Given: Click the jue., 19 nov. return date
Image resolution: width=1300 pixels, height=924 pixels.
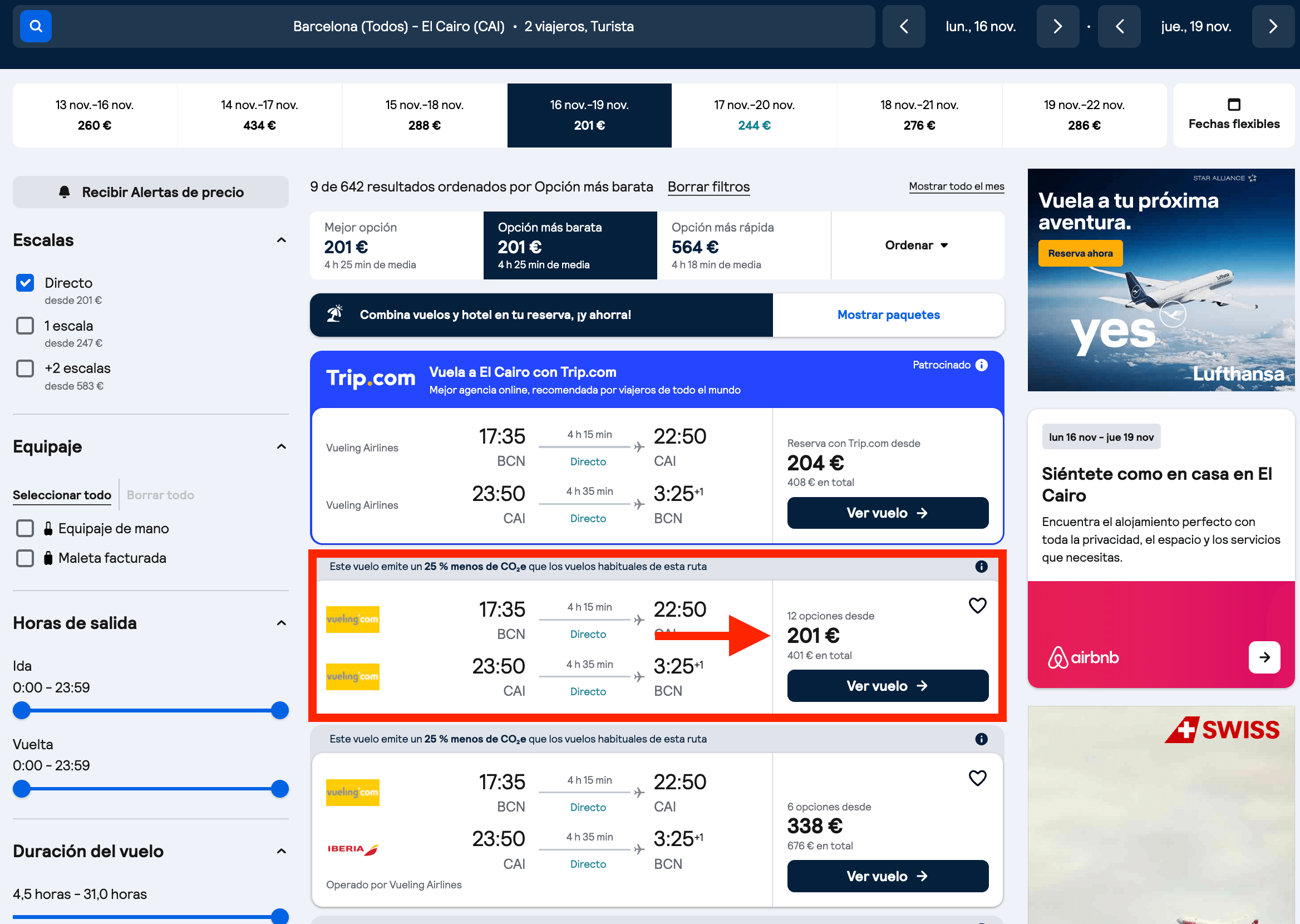Looking at the screenshot, I should (x=1196, y=26).
